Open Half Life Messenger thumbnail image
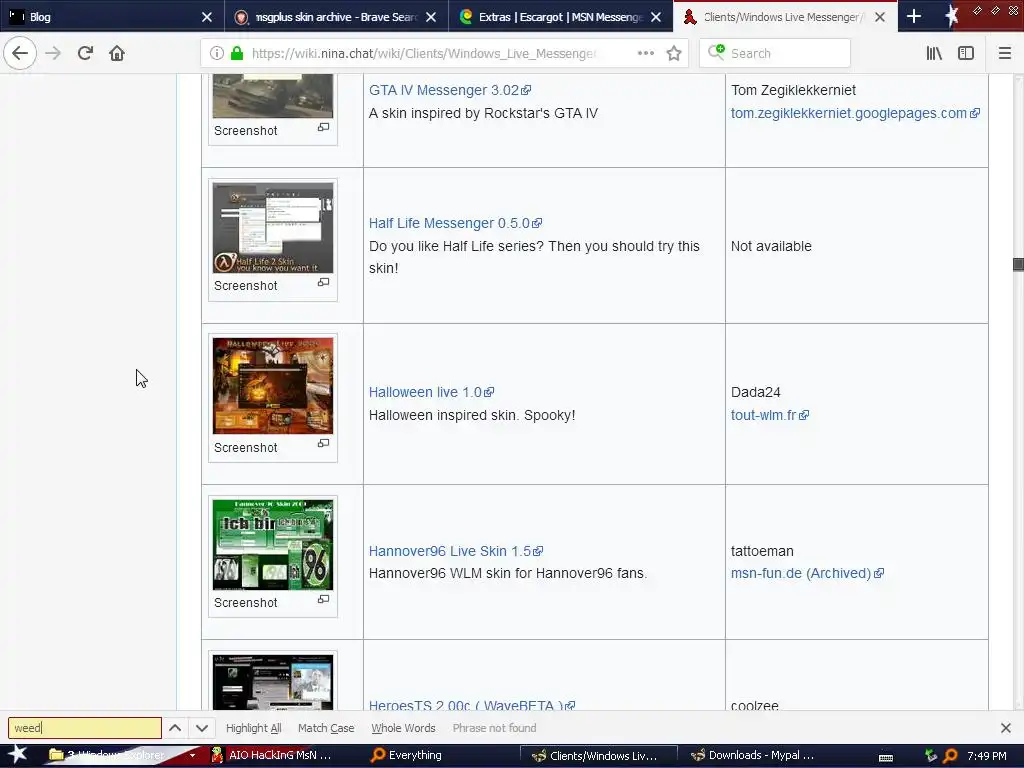Image resolution: width=1024 pixels, height=768 pixels. click(273, 228)
